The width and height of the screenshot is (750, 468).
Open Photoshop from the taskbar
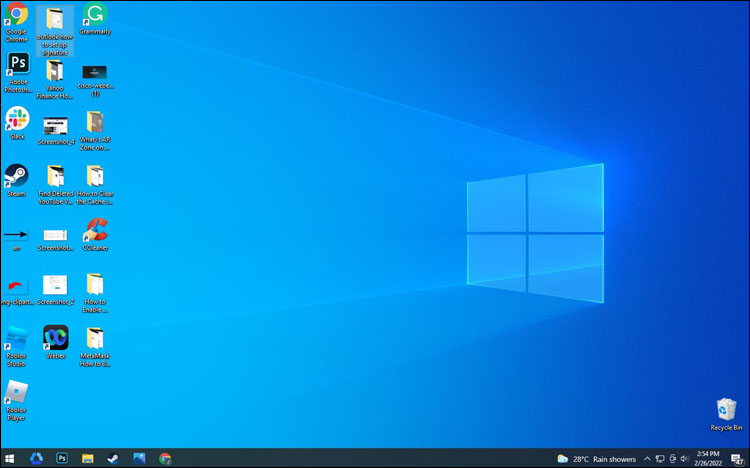(62, 458)
